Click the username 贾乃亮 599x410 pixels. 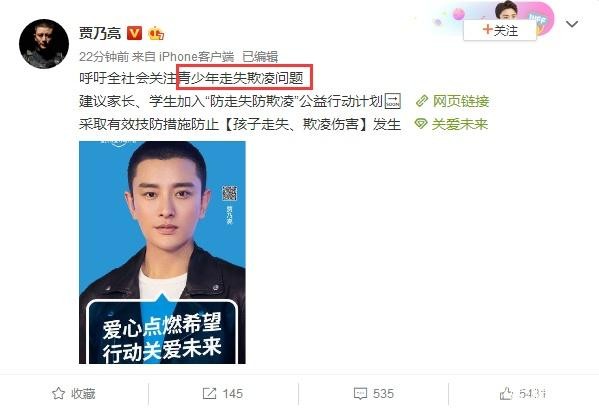click(x=100, y=33)
